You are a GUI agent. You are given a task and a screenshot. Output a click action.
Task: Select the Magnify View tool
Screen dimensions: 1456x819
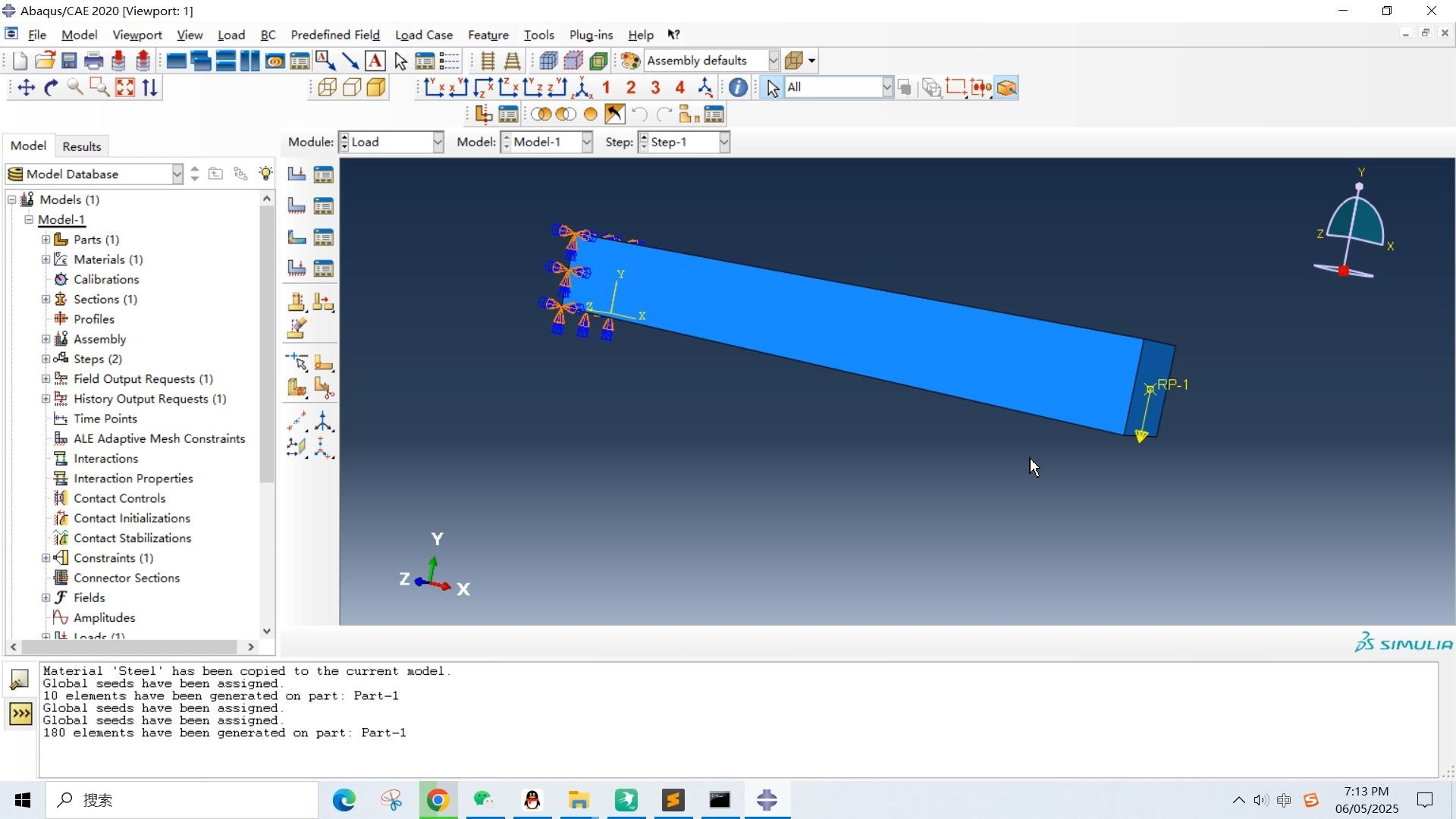pyautogui.click(x=75, y=88)
